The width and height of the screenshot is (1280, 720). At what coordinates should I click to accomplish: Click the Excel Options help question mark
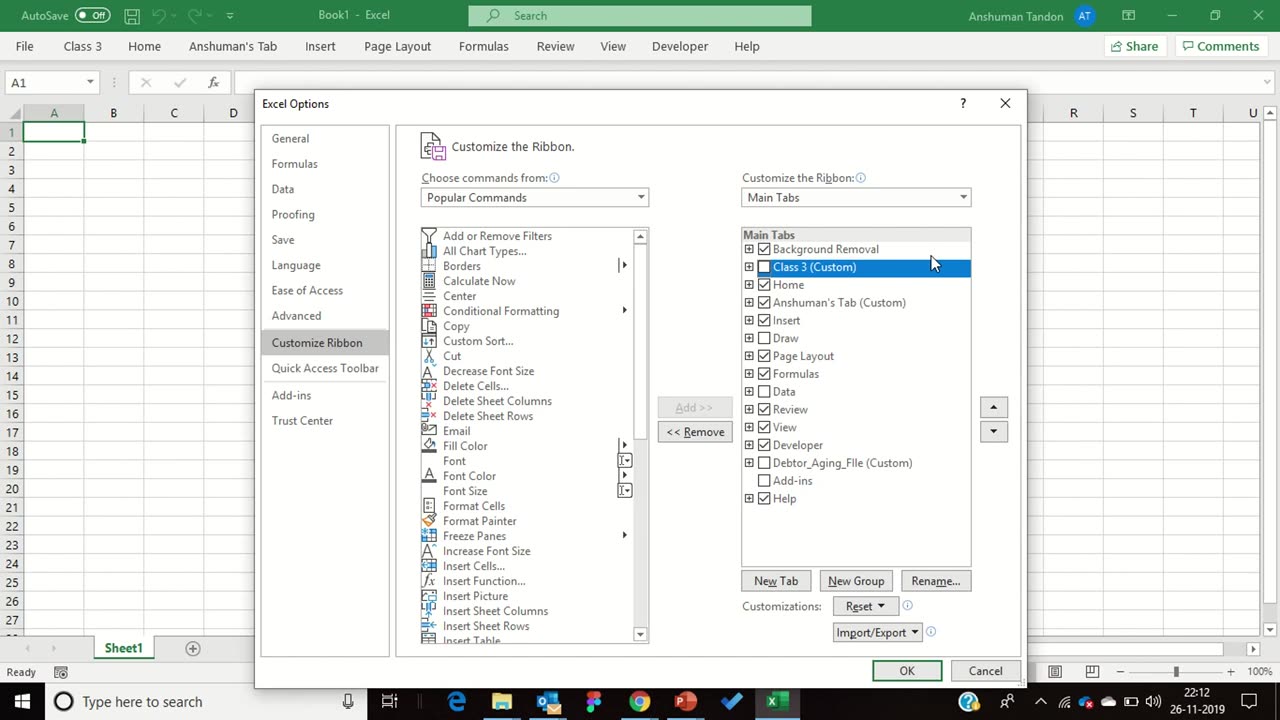click(x=963, y=103)
